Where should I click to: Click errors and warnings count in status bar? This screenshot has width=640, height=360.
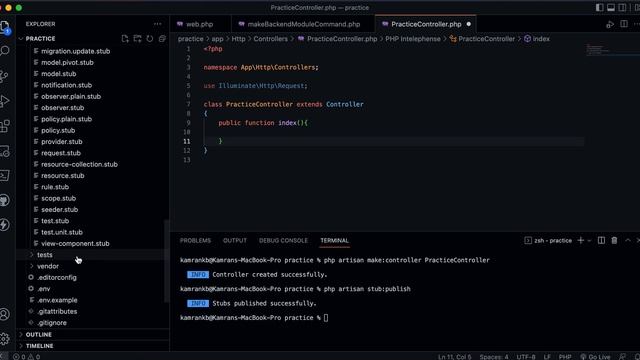[27, 357]
